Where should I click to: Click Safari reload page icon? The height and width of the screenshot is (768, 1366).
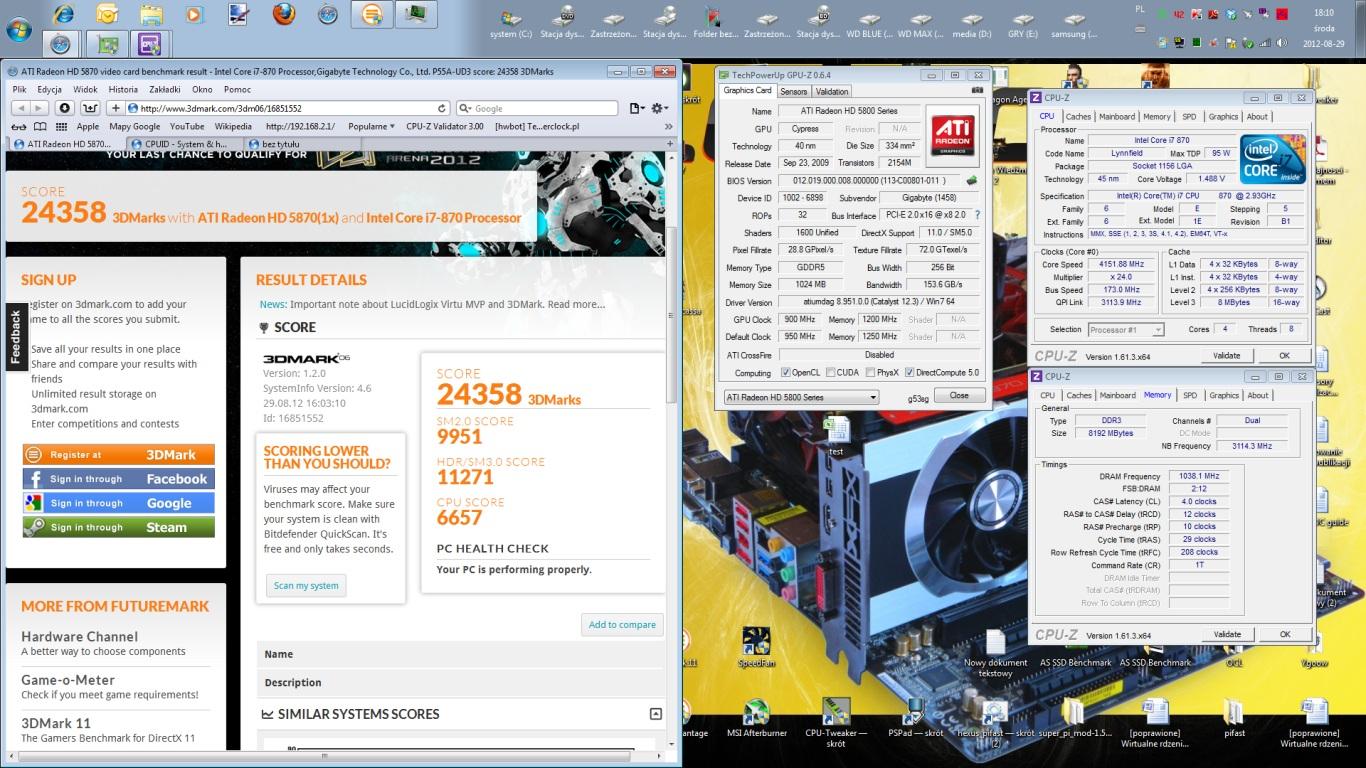(442, 108)
